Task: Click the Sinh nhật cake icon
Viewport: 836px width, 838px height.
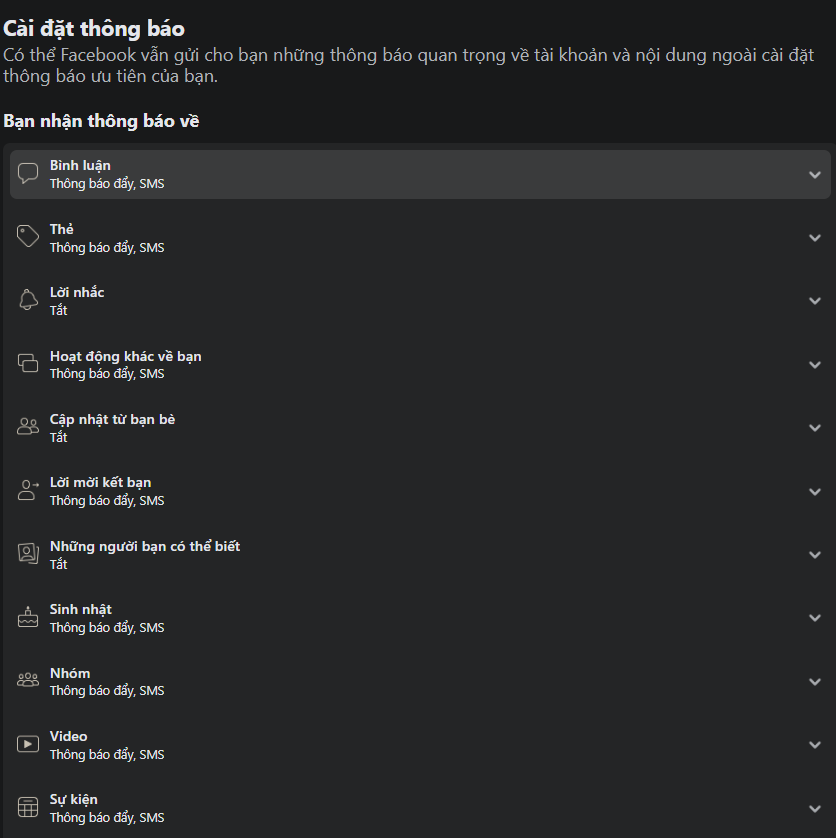Action: coord(28,617)
